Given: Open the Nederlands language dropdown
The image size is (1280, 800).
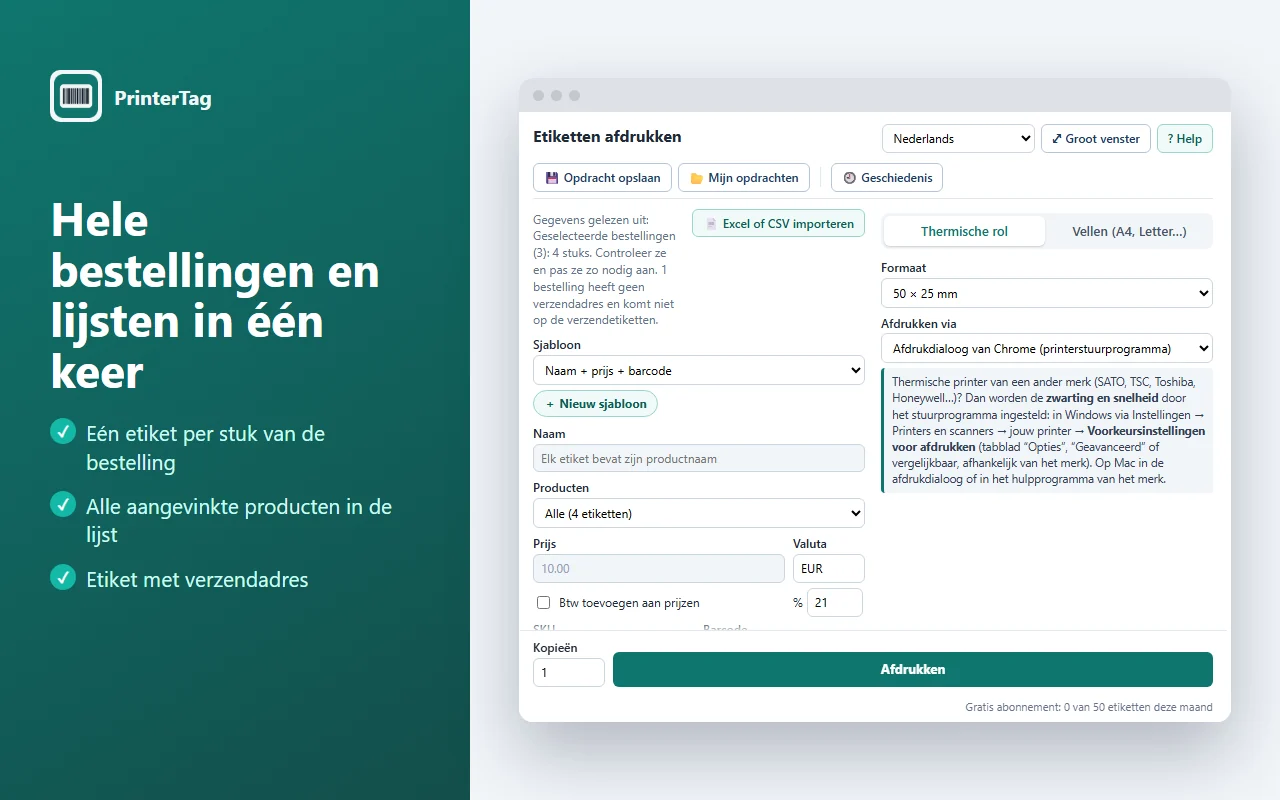Looking at the screenshot, I should pyautogui.click(x=958, y=139).
